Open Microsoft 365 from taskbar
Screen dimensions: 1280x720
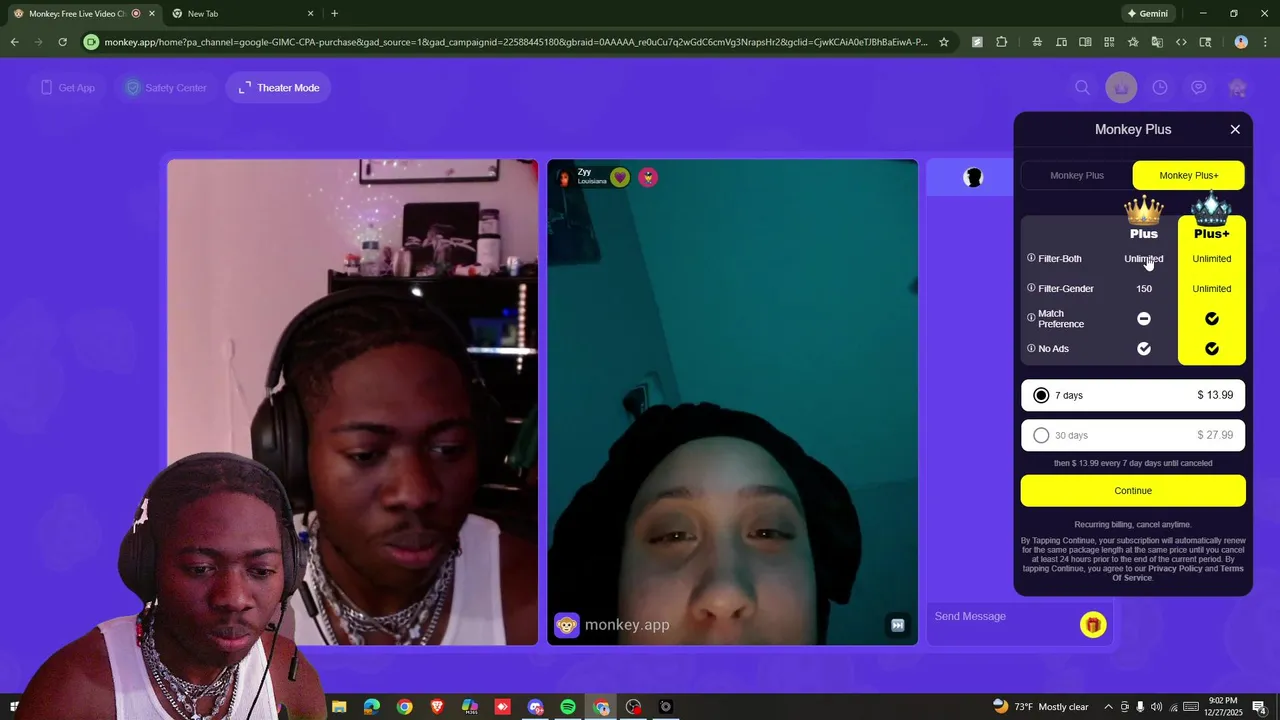point(470,707)
